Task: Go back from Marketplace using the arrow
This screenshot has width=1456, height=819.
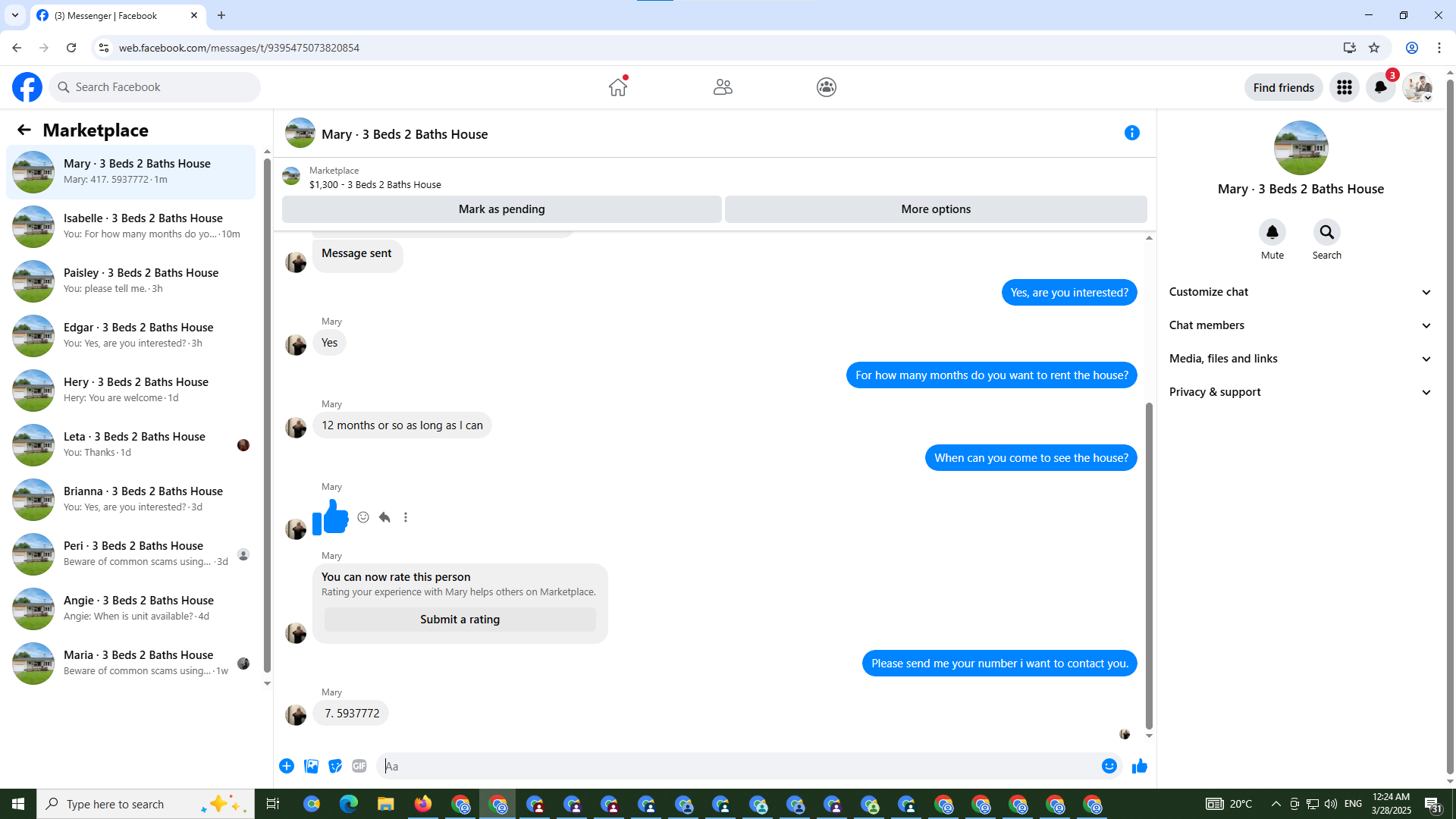Action: pyautogui.click(x=24, y=130)
